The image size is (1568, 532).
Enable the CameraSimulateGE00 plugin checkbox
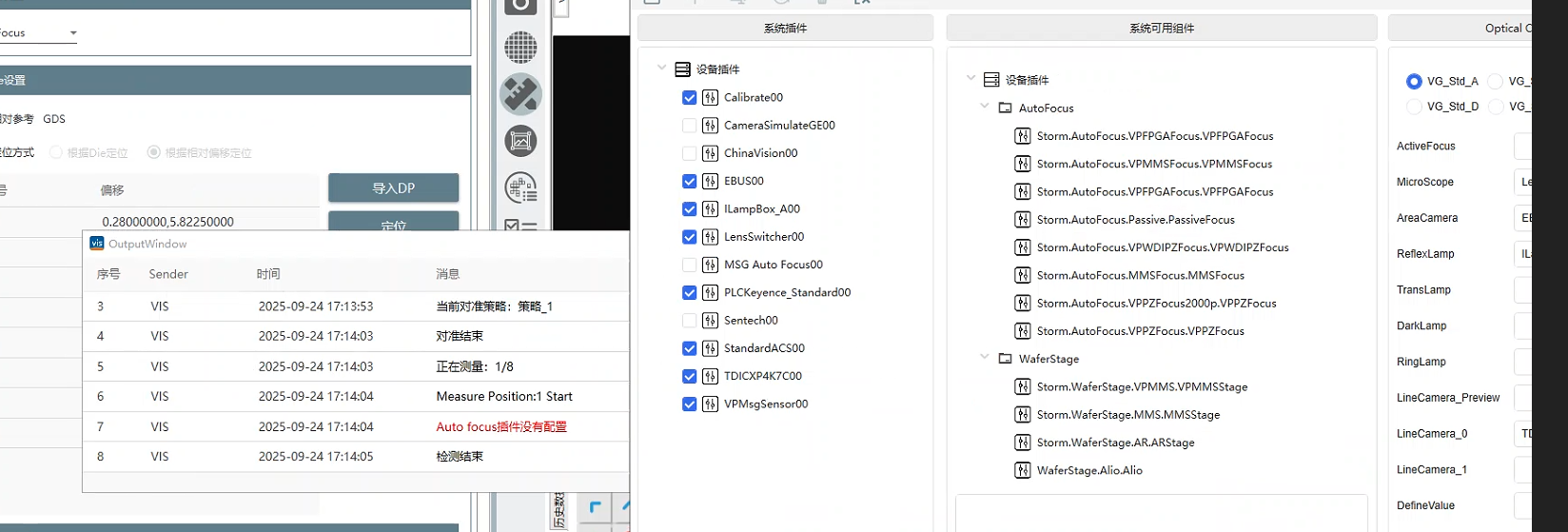tap(690, 126)
